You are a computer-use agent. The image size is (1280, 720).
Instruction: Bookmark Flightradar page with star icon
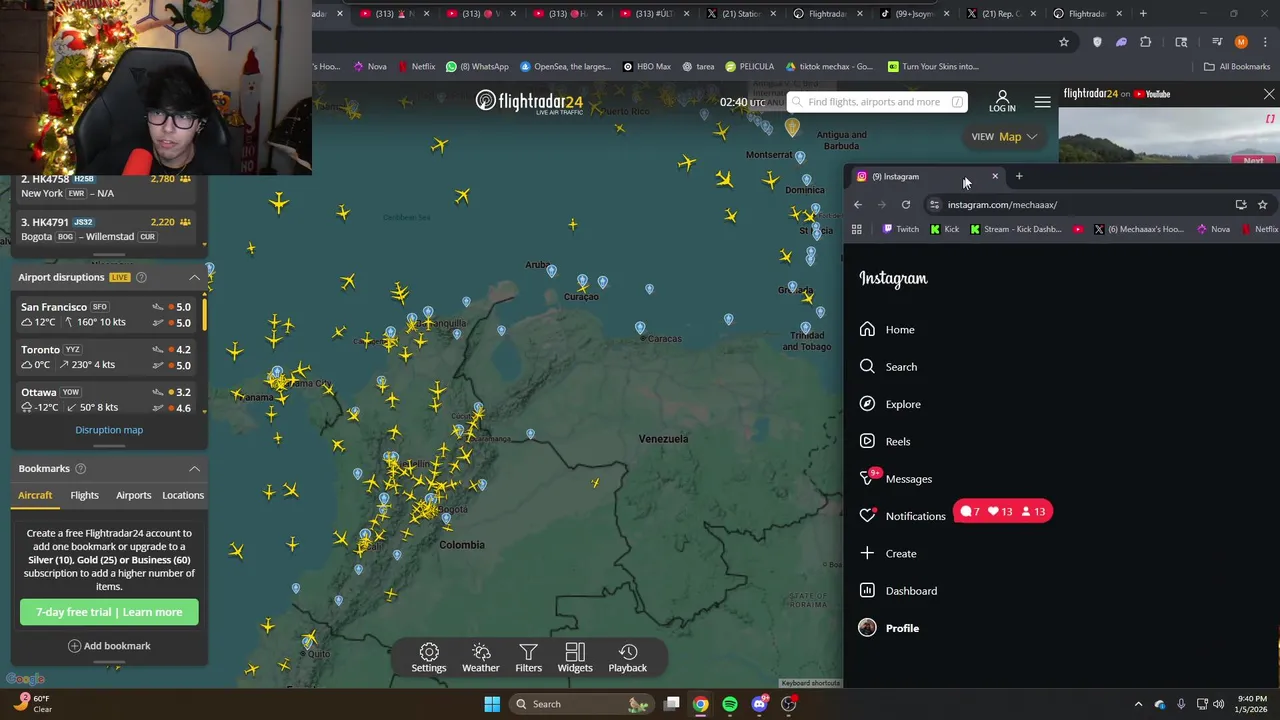pyautogui.click(x=1064, y=42)
